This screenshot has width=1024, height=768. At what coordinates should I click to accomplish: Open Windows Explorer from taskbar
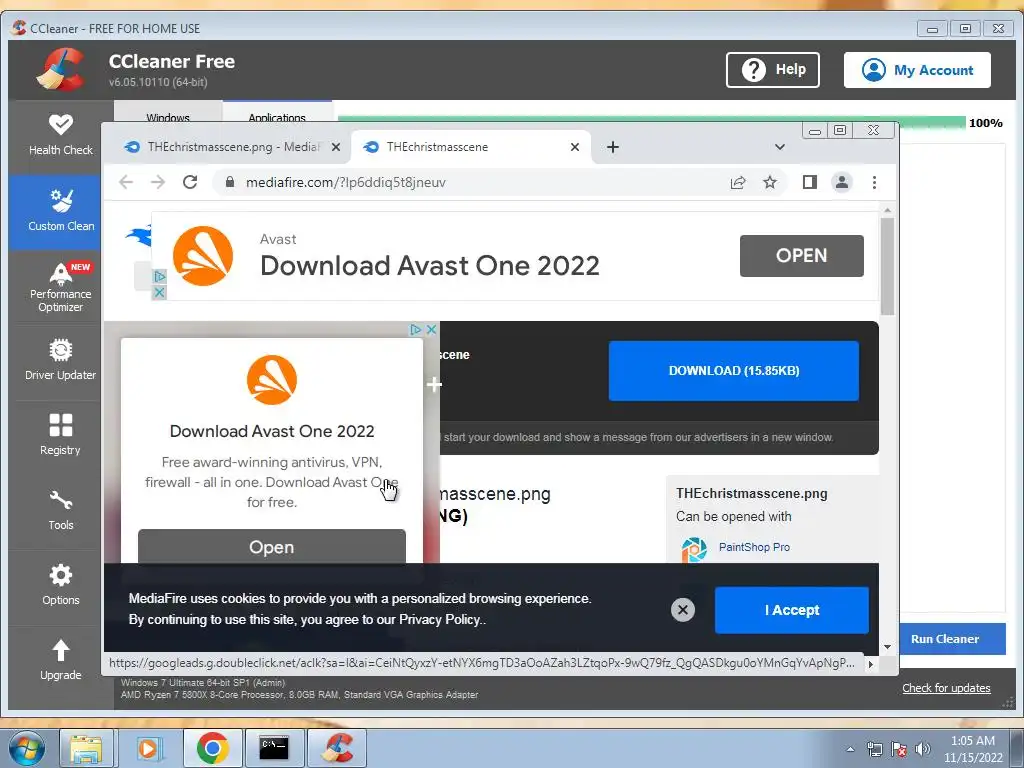tap(86, 748)
